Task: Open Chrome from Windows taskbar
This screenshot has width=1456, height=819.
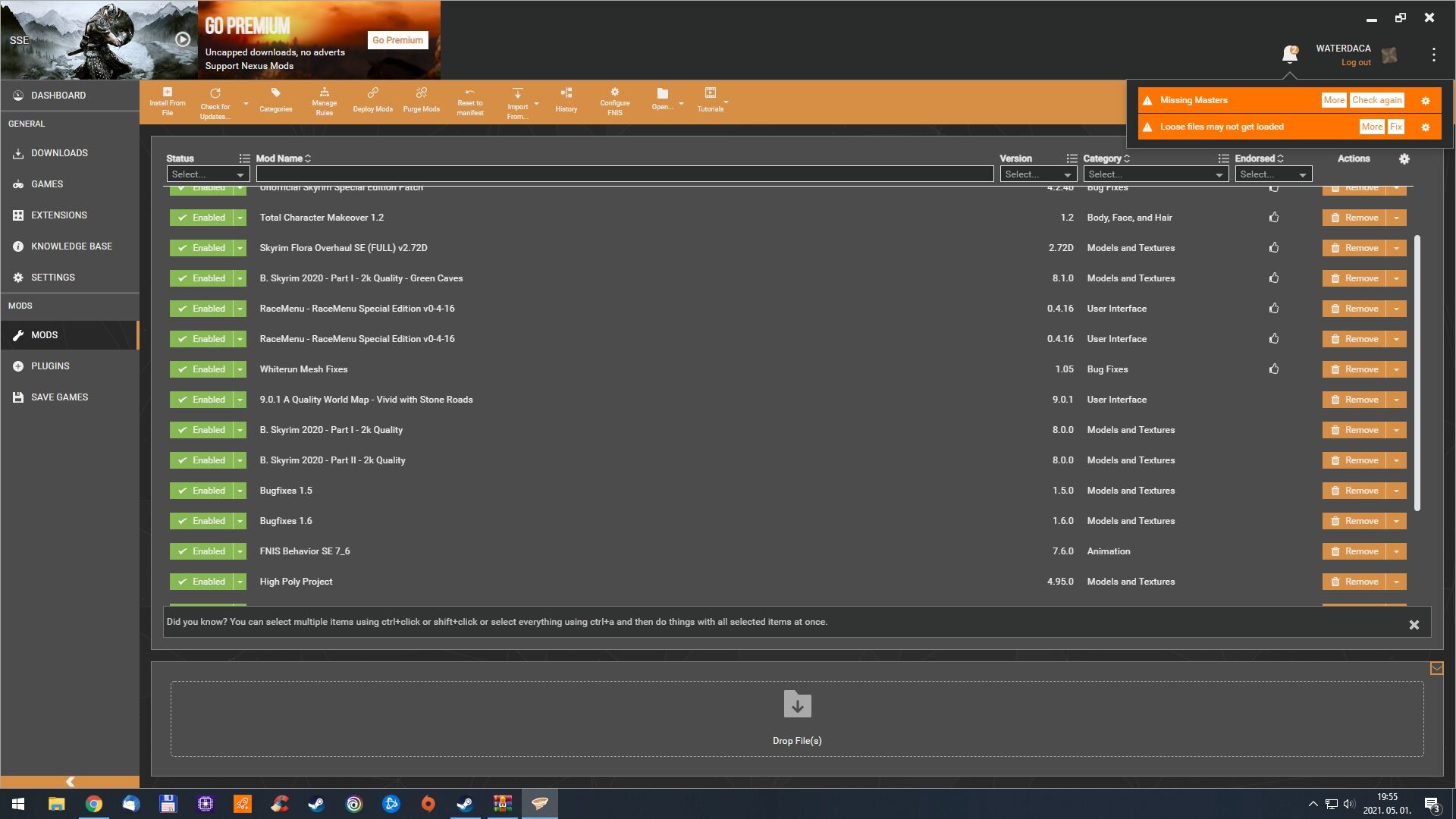Action: pyautogui.click(x=94, y=804)
